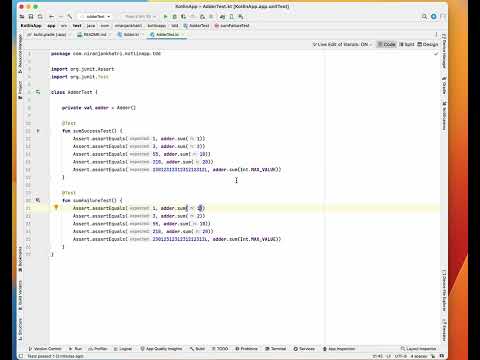Viewport: 480px width, 360px height.
Task: Click 'private val adder' declaration line
Action: tap(99, 108)
